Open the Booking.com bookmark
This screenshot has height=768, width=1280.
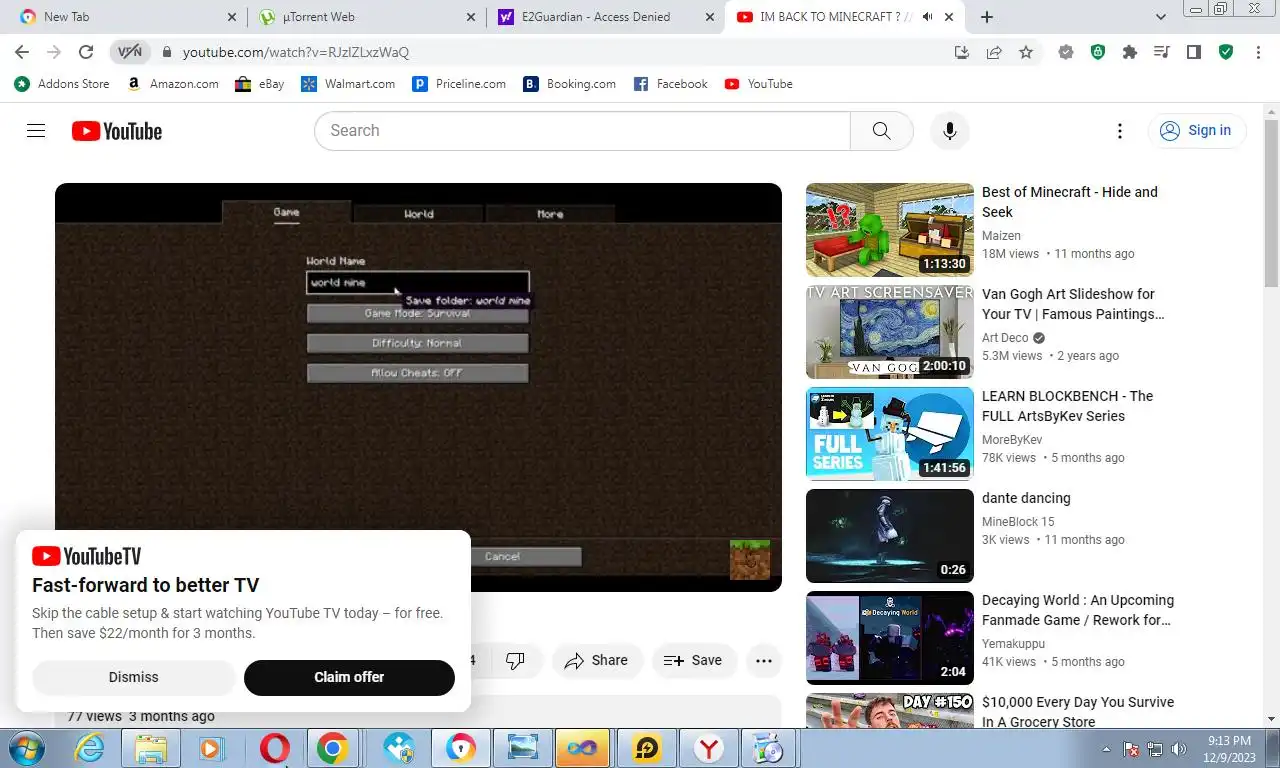[x=570, y=84]
